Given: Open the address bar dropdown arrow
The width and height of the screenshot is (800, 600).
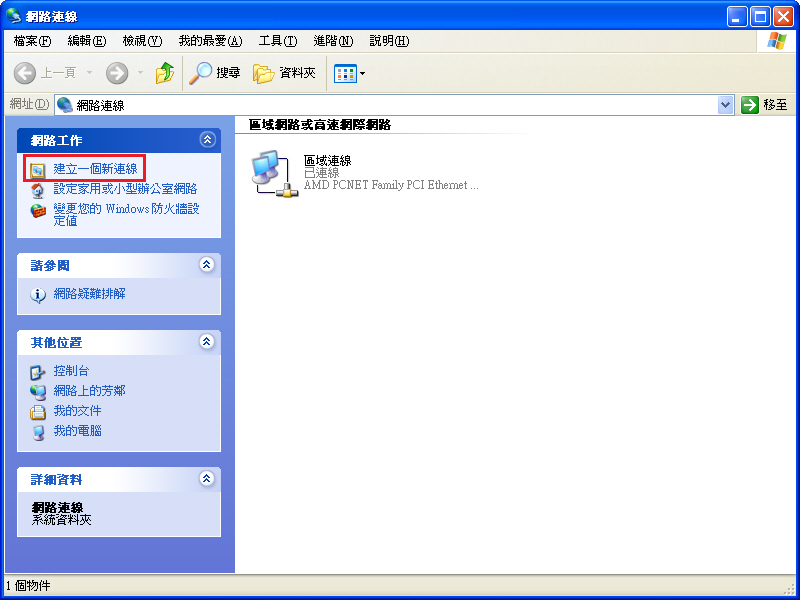Looking at the screenshot, I should coord(726,105).
